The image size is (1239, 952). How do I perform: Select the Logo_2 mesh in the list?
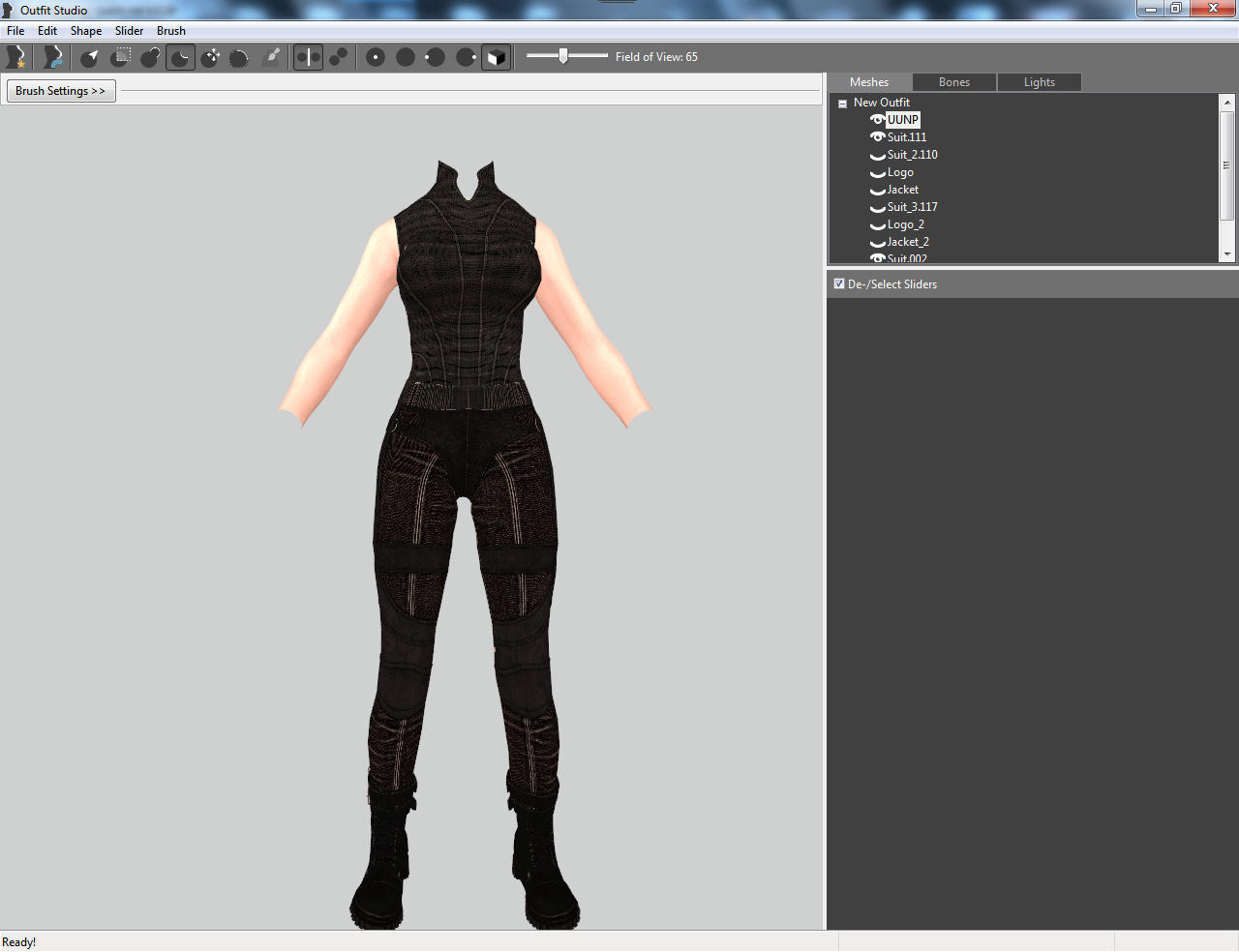906,224
